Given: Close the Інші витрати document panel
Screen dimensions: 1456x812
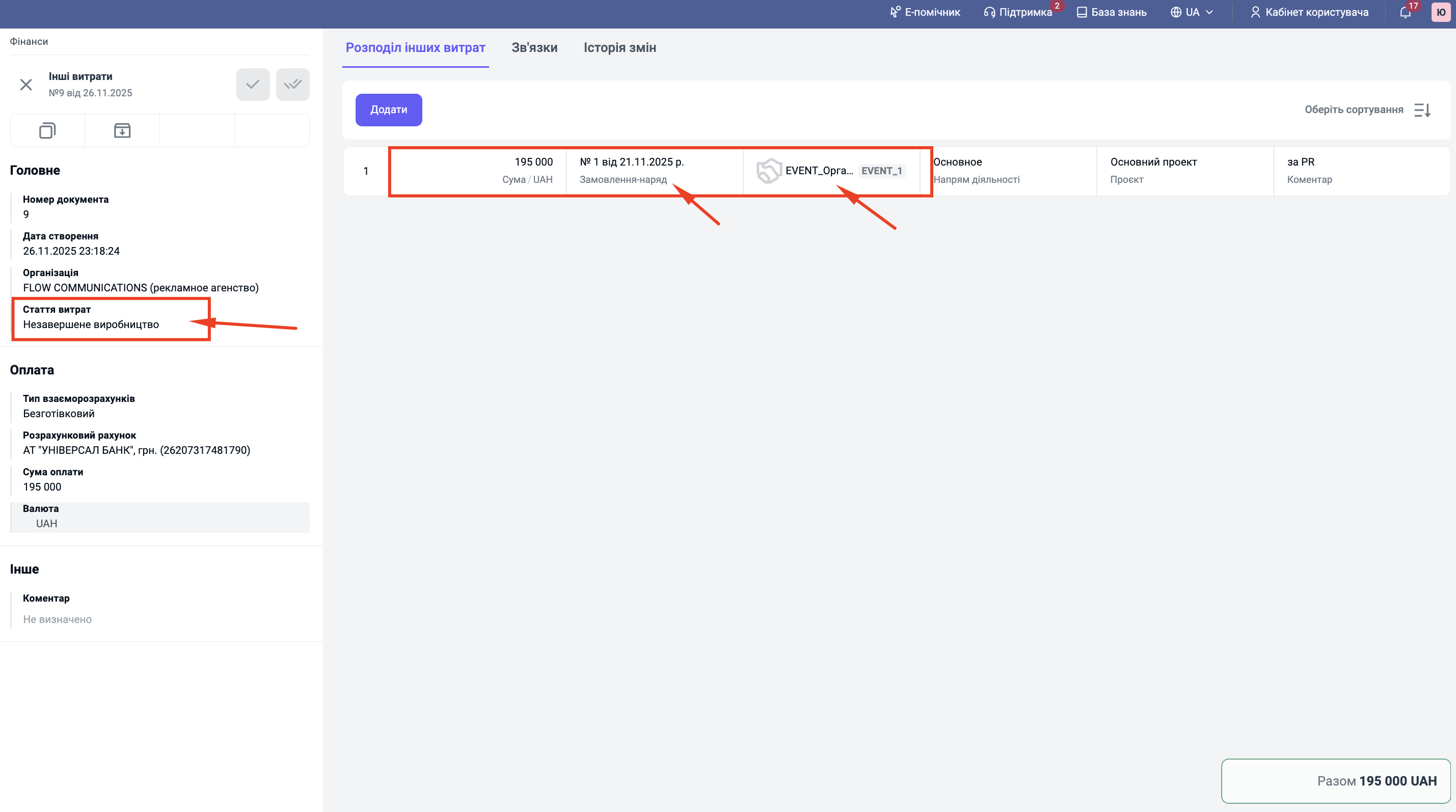Looking at the screenshot, I should click(26, 85).
